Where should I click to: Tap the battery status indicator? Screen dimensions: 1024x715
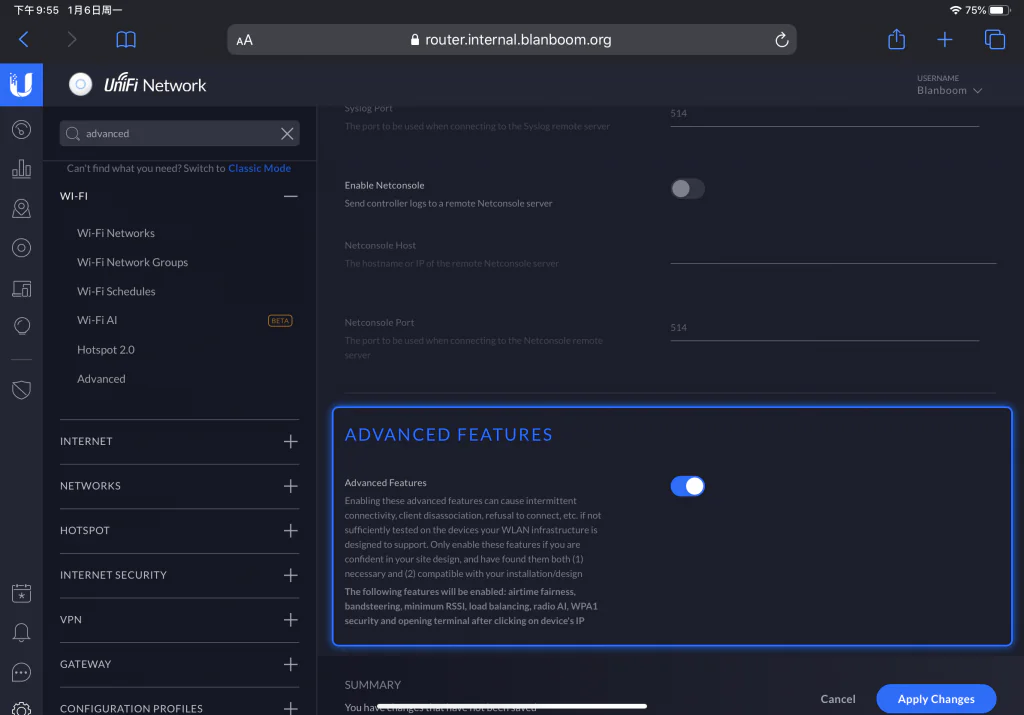[1000, 10]
